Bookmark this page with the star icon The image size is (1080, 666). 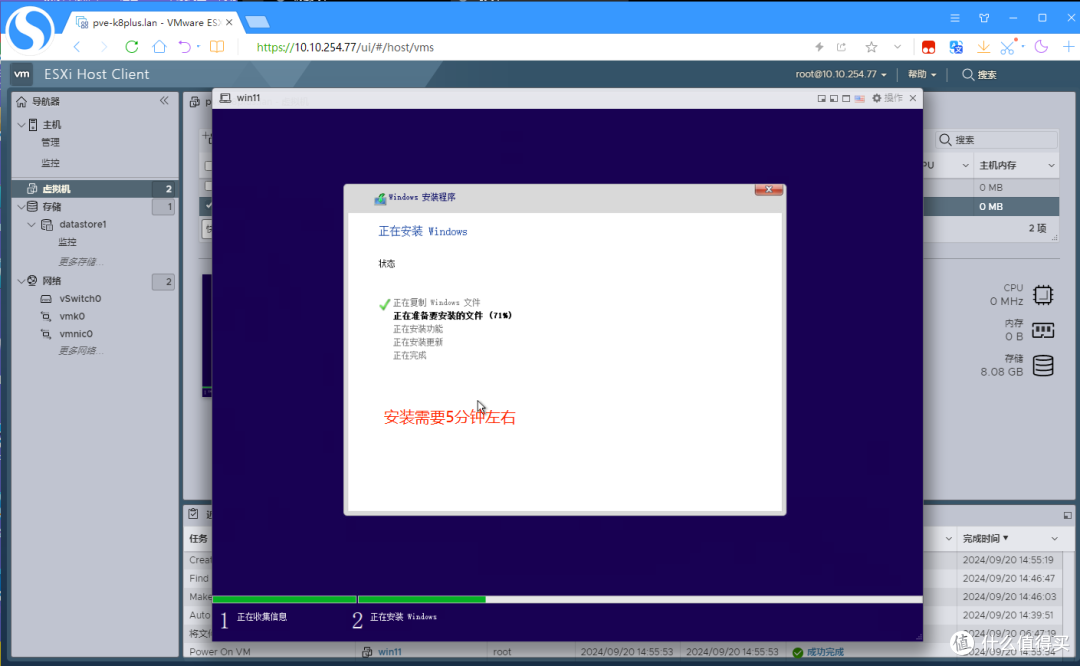871,47
